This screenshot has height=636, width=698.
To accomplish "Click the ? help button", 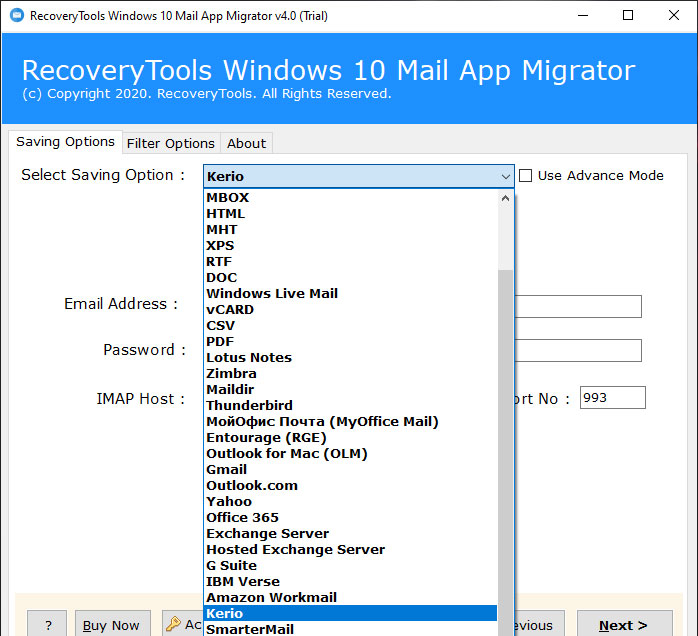I will click(47, 624).
